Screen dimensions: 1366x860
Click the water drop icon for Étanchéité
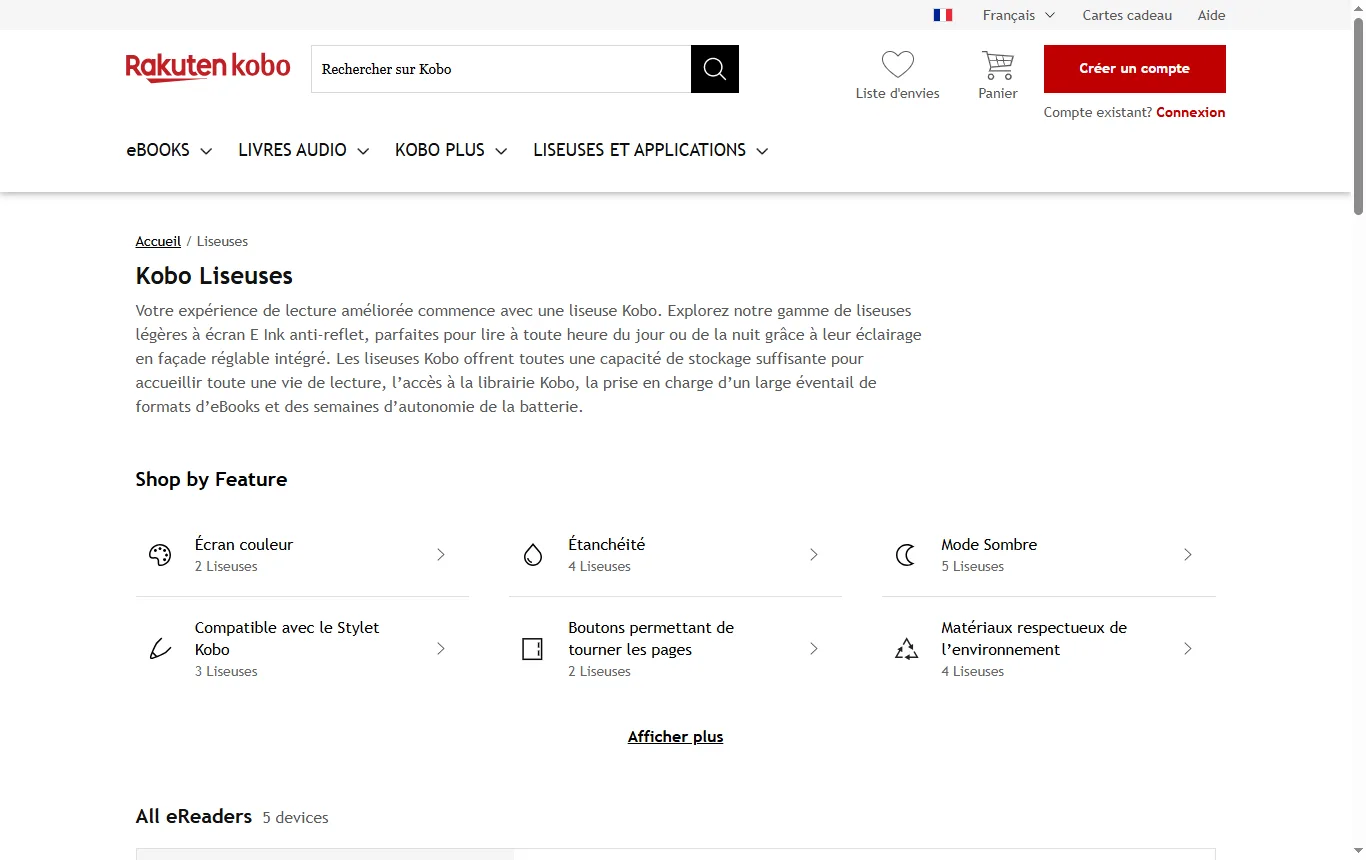pyautogui.click(x=533, y=555)
